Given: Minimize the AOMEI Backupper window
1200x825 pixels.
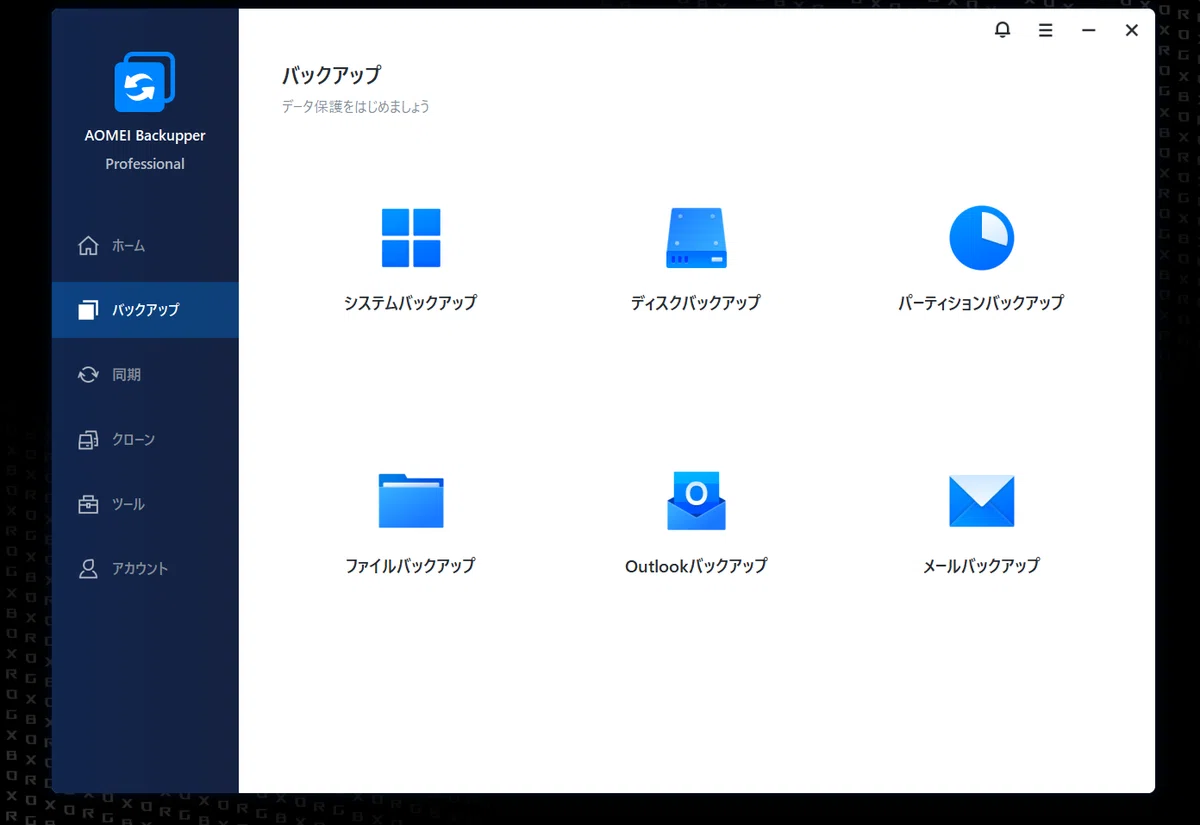Looking at the screenshot, I should pyautogui.click(x=1088, y=30).
